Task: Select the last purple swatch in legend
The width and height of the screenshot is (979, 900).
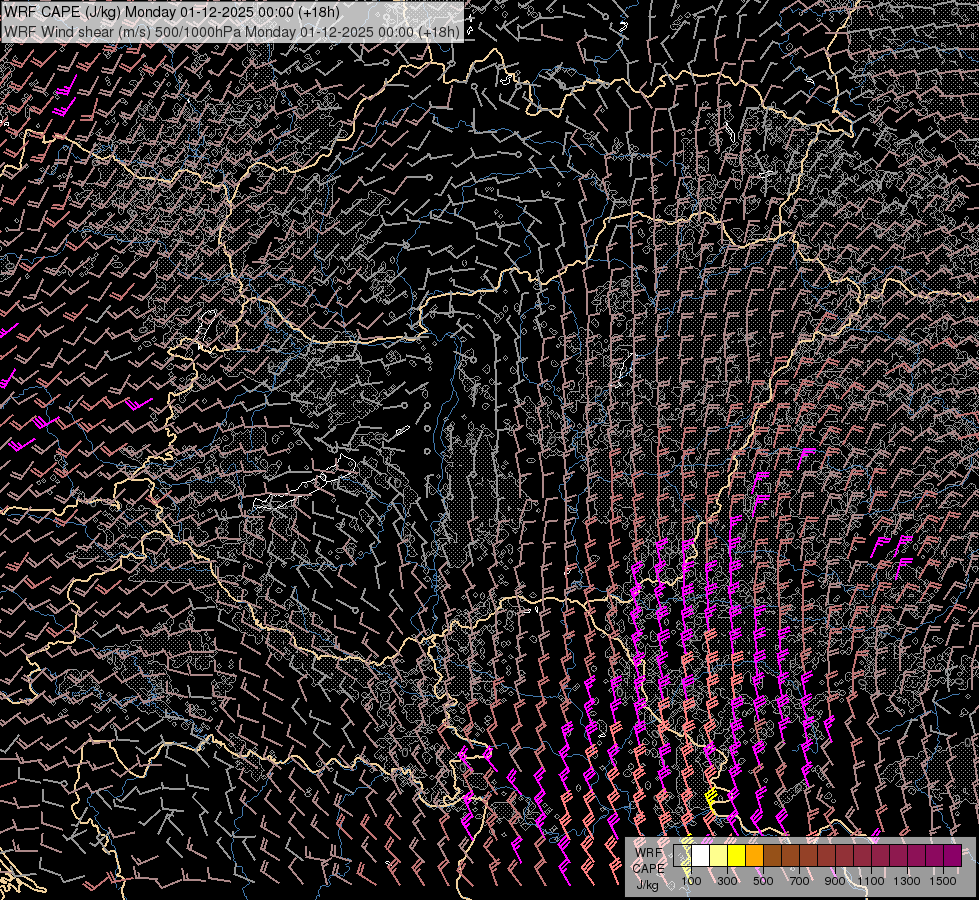Action: 952,856
